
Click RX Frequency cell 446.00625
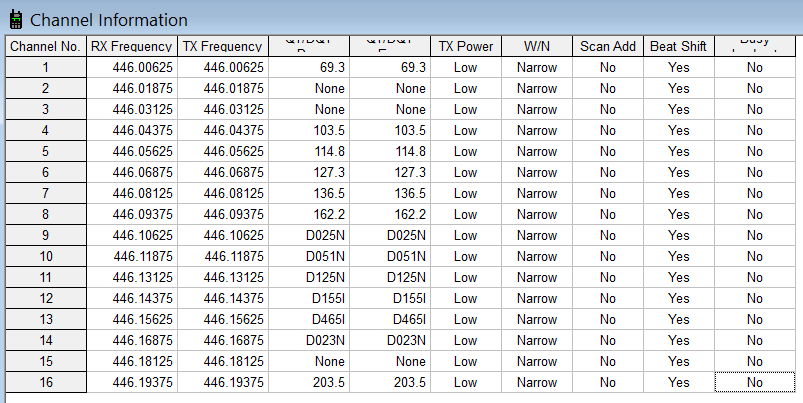pos(132,67)
